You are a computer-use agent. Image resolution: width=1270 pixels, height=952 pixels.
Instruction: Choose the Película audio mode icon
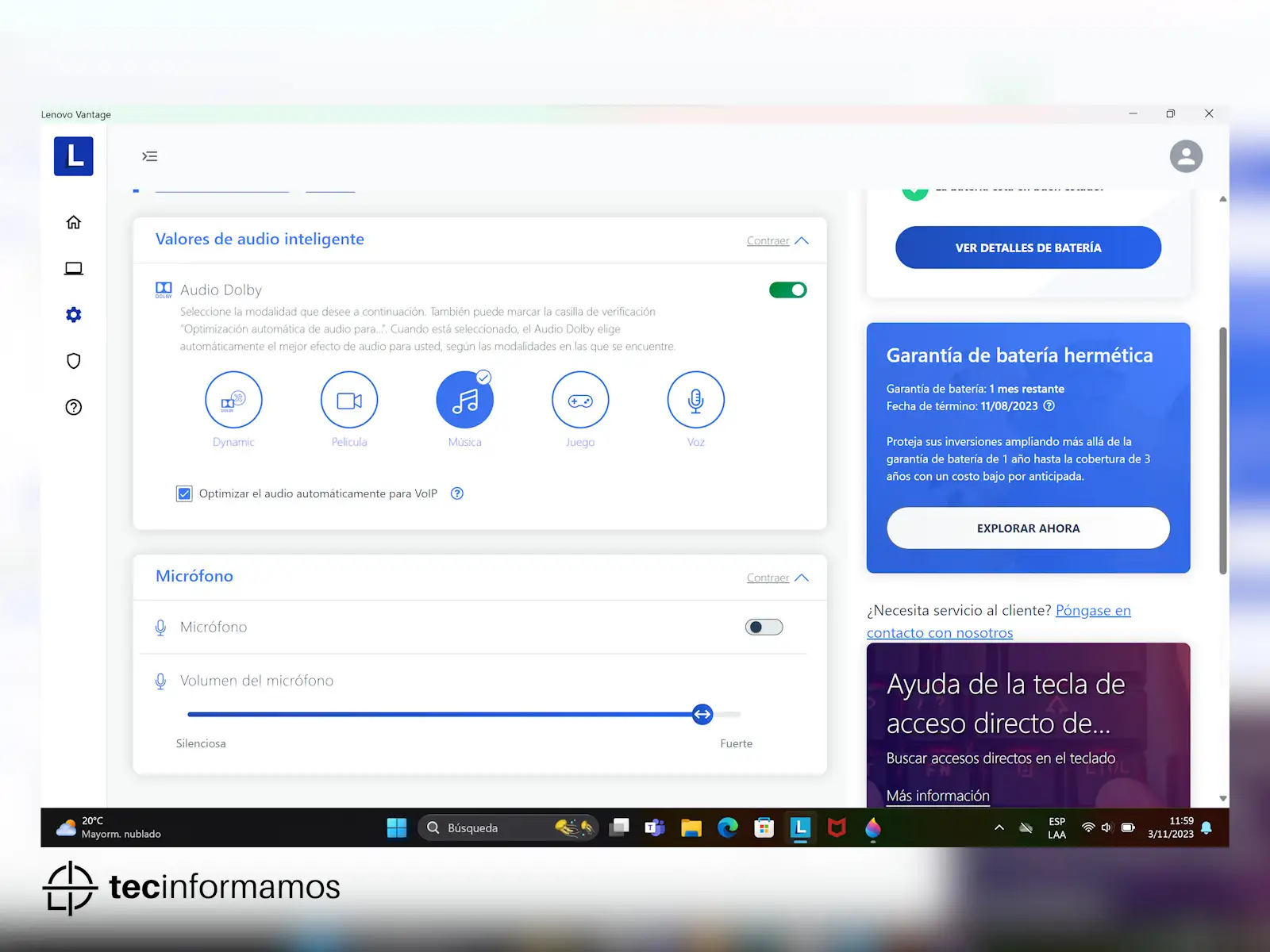[x=349, y=400]
